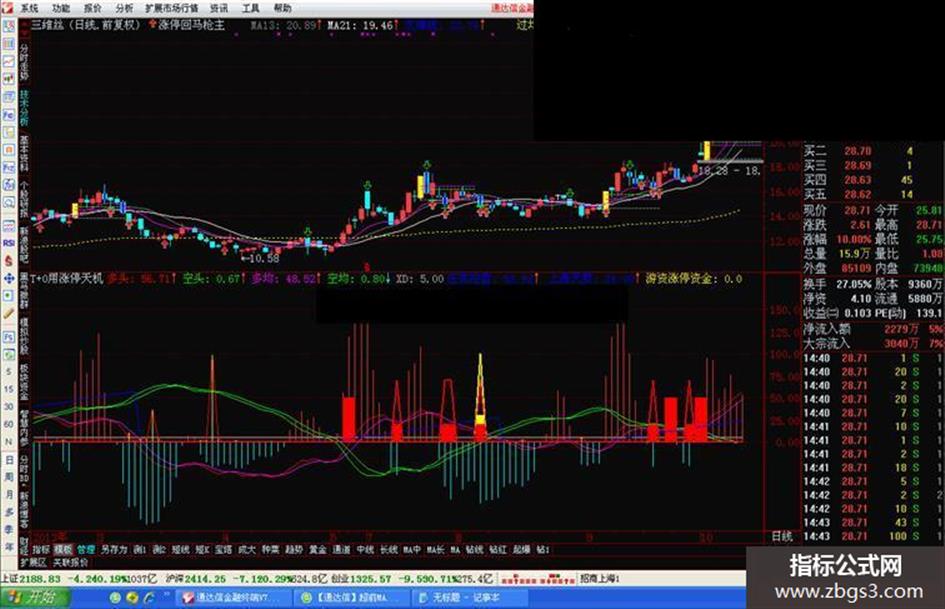Select the 短线 template tab

(x=180, y=549)
